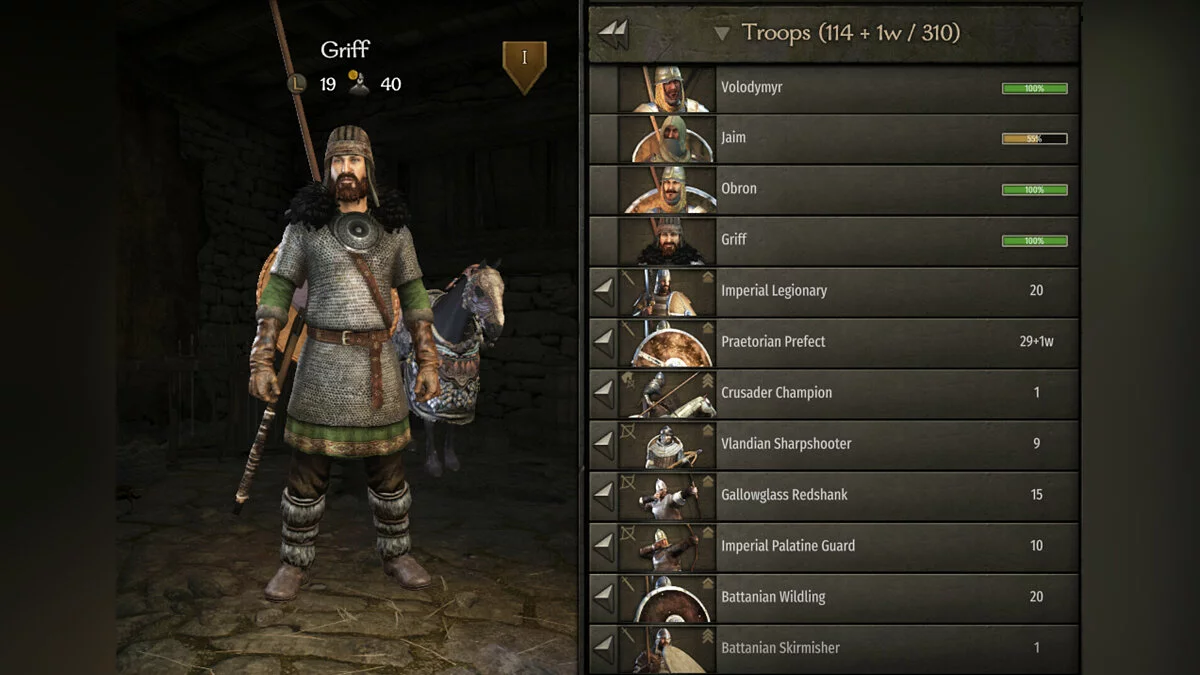Transfer all troops with double-arrow button

point(613,34)
